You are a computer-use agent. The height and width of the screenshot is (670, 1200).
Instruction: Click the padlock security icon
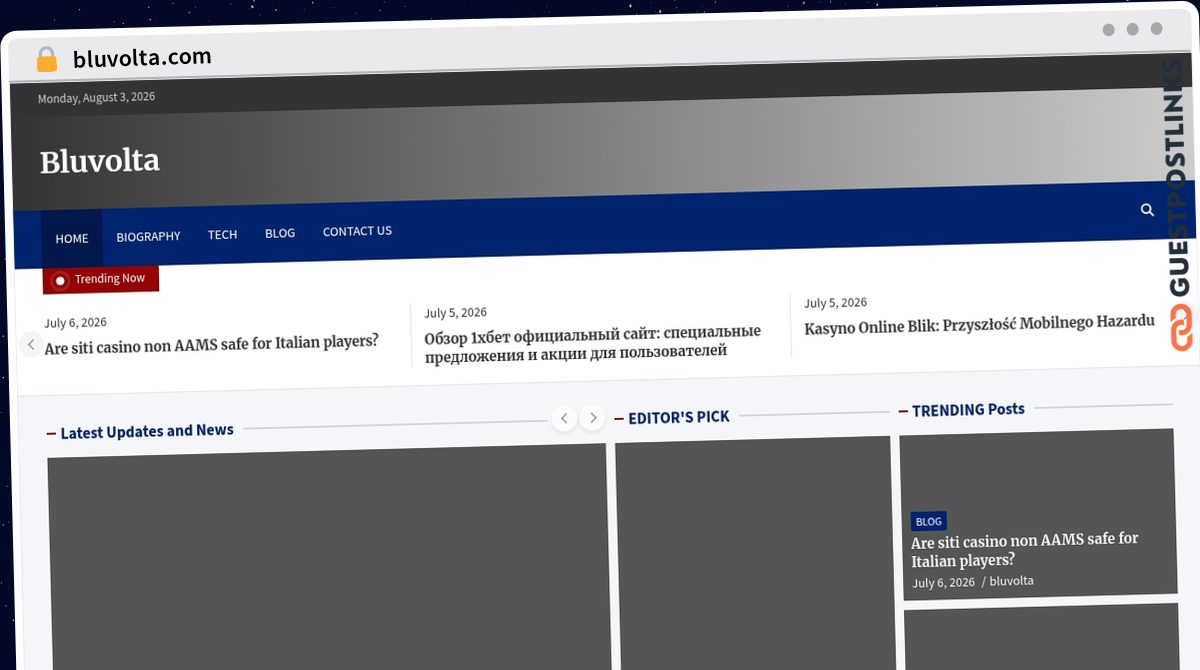(46, 60)
